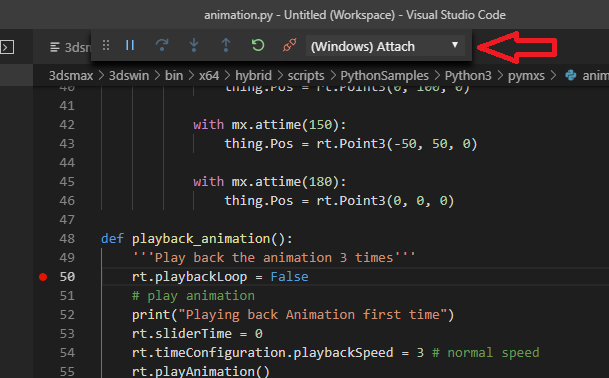The image size is (609, 378).
Task: Toggle the breakpoint on line 50
Action: point(43,277)
